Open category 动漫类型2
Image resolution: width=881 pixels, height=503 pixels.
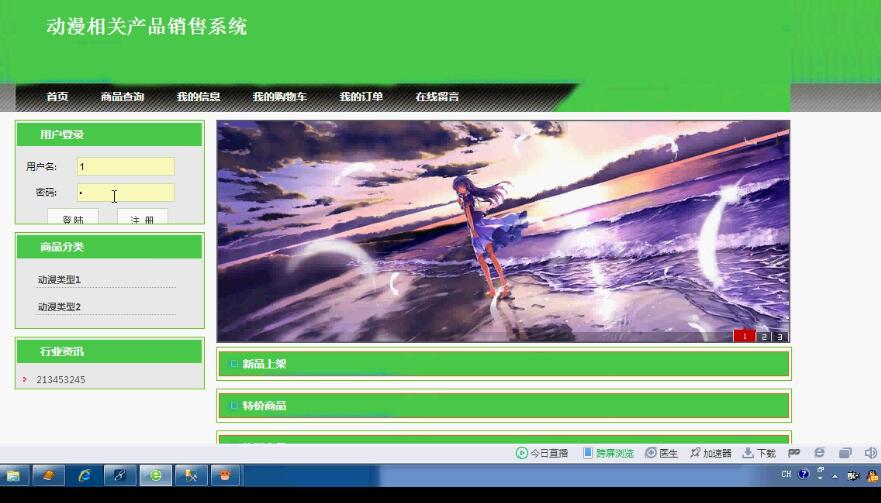pyautogui.click(x=59, y=306)
